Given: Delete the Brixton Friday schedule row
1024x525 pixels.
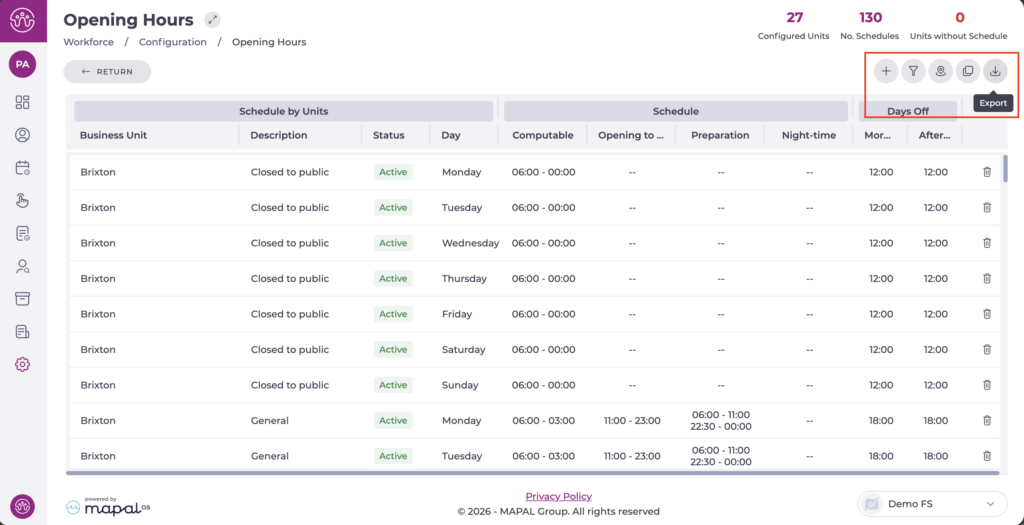Looking at the screenshot, I should coord(987,314).
